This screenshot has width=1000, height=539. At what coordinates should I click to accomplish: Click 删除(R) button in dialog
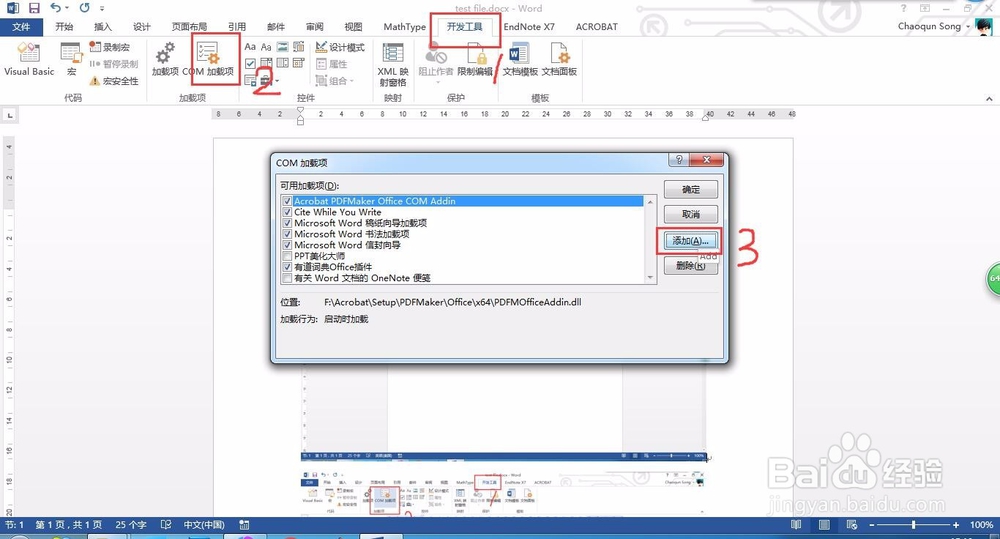(x=691, y=265)
